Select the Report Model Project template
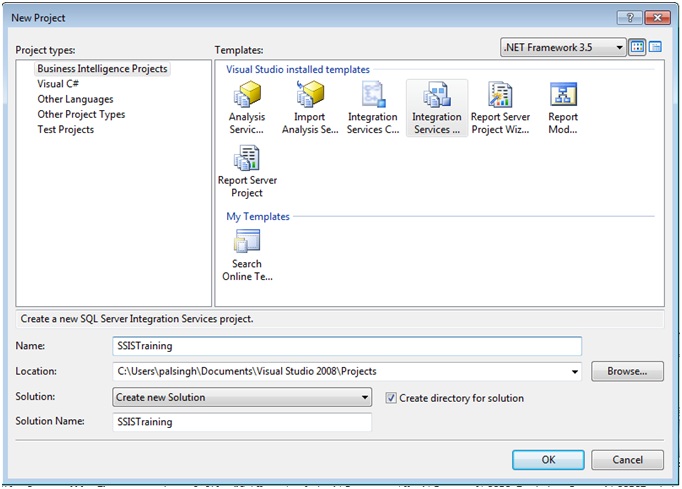 (x=563, y=98)
